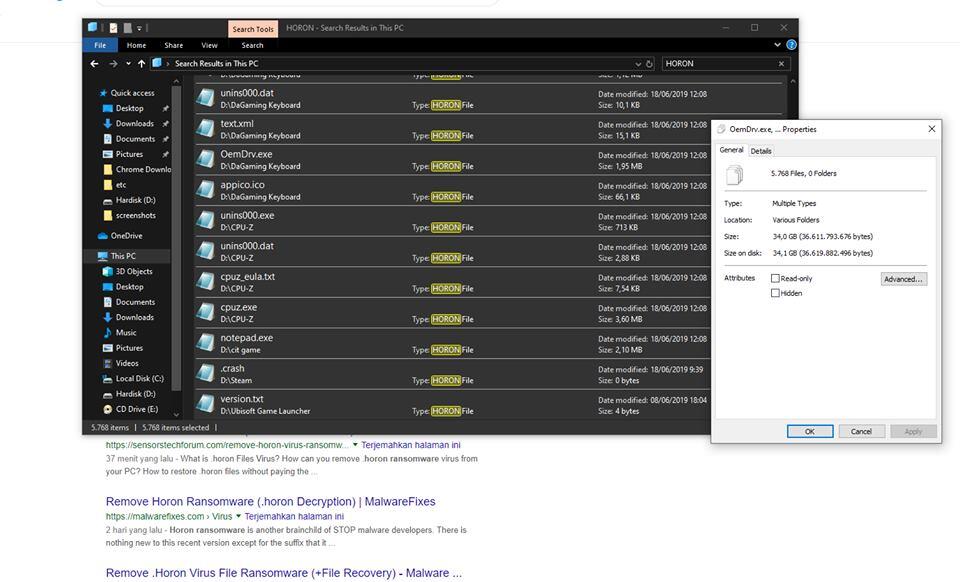960x582 pixels.
Task: Open the address bar dropdown chevron
Action: coord(638,63)
